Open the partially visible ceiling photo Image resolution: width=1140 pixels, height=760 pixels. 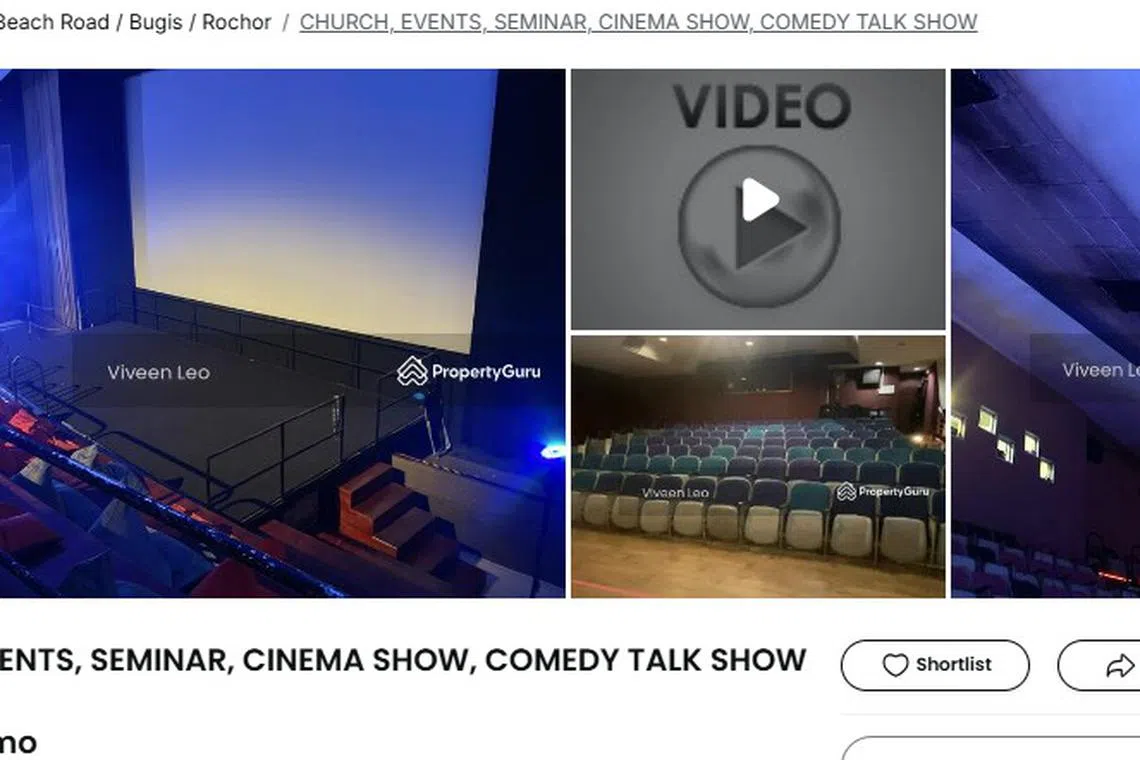[x=1045, y=333]
